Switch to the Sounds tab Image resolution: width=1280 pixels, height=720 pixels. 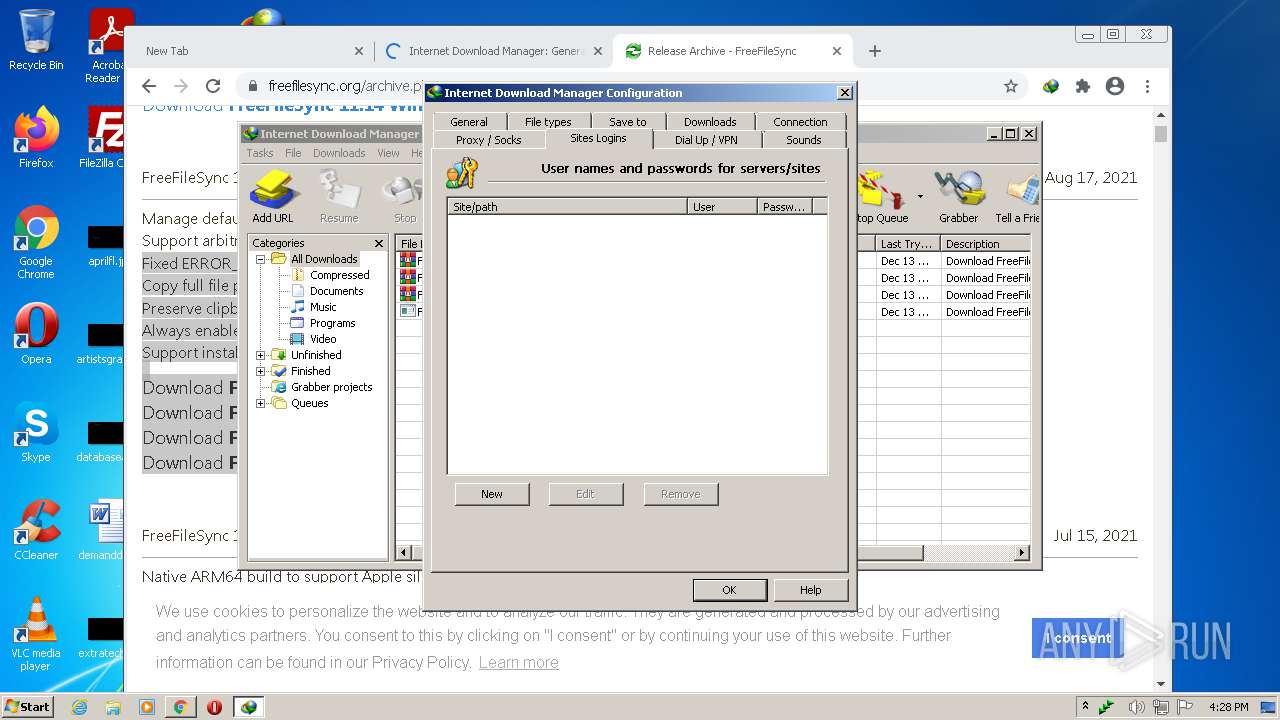click(x=803, y=140)
